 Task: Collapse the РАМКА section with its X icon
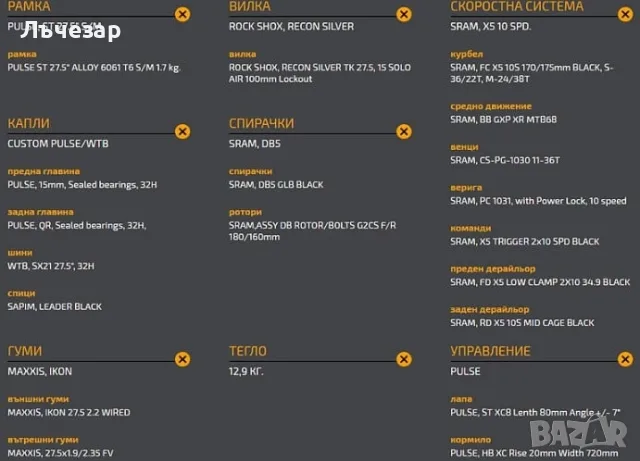[182, 14]
